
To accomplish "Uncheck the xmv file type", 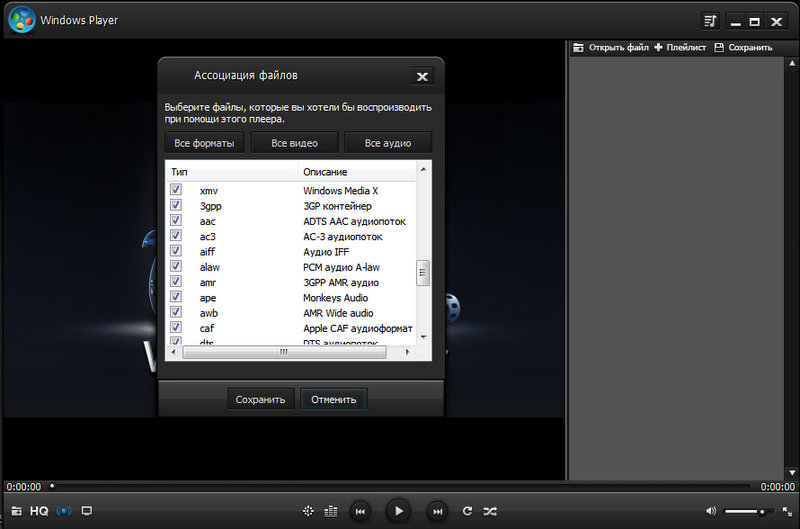I will tap(176, 189).
